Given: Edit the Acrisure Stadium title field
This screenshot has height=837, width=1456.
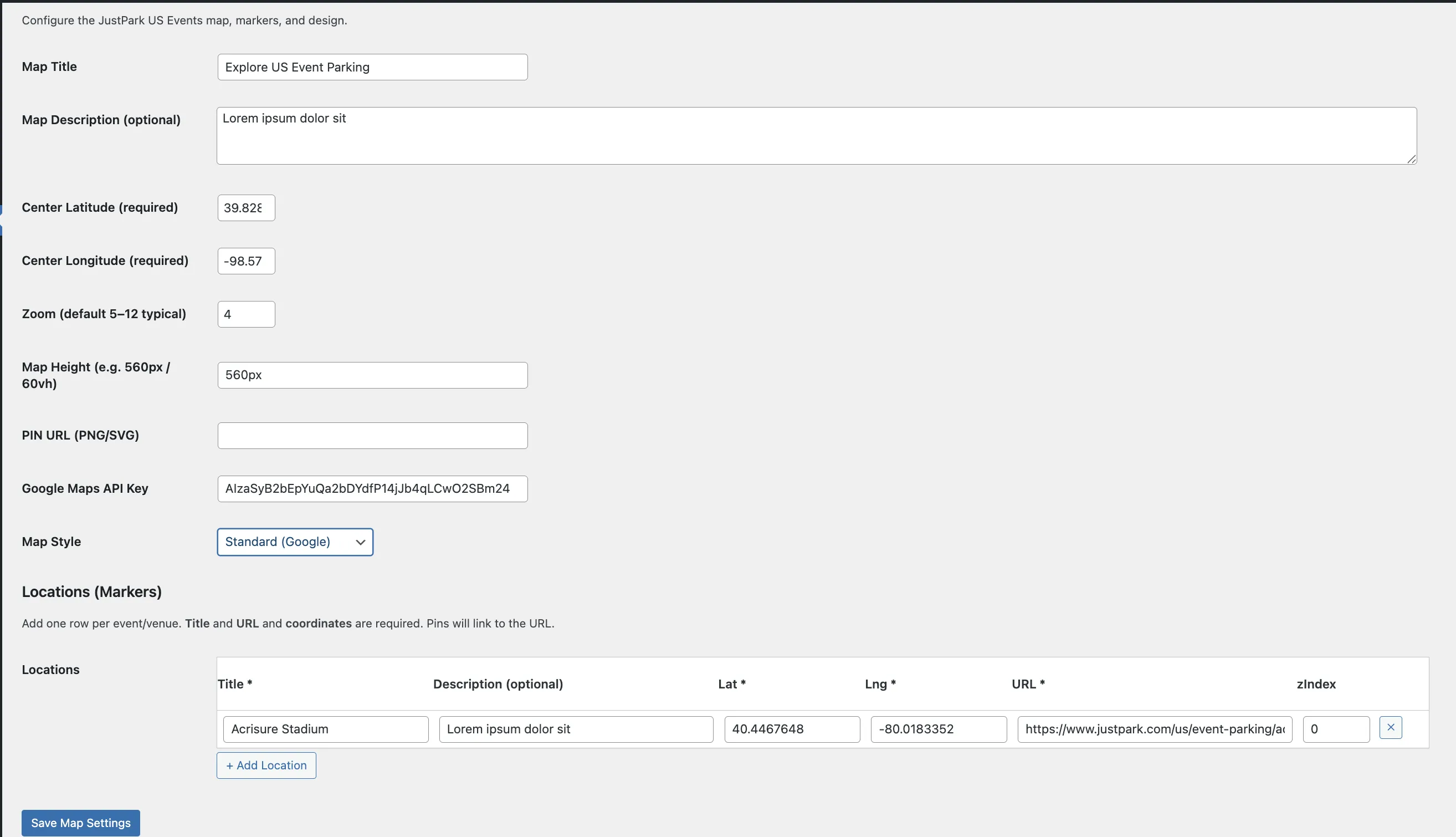Looking at the screenshot, I should pos(325,728).
